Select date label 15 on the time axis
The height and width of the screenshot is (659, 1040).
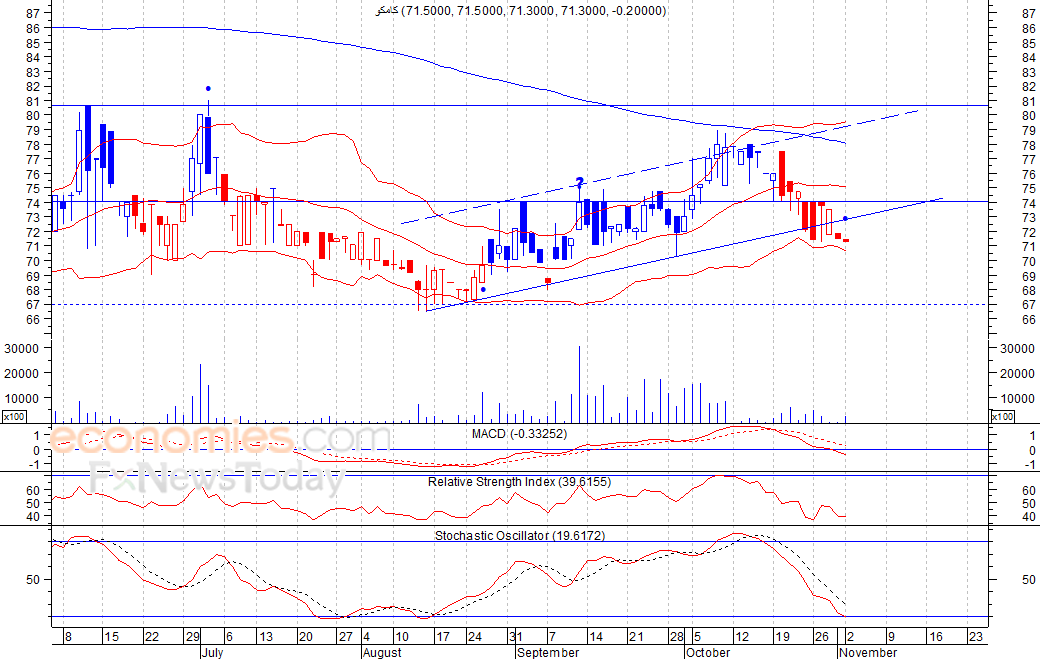pyautogui.click(x=111, y=636)
